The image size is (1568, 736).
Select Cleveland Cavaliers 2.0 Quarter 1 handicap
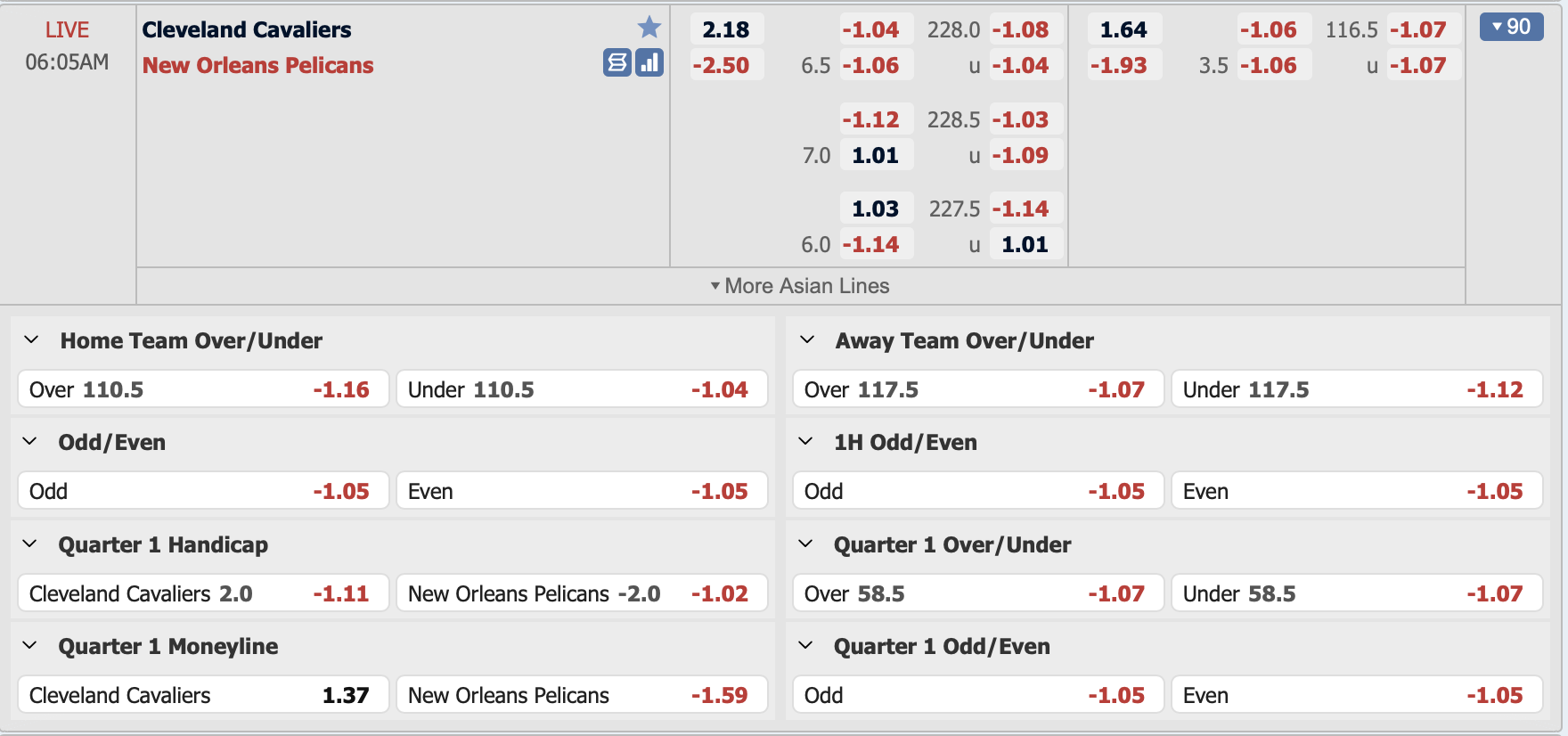pyautogui.click(x=202, y=593)
